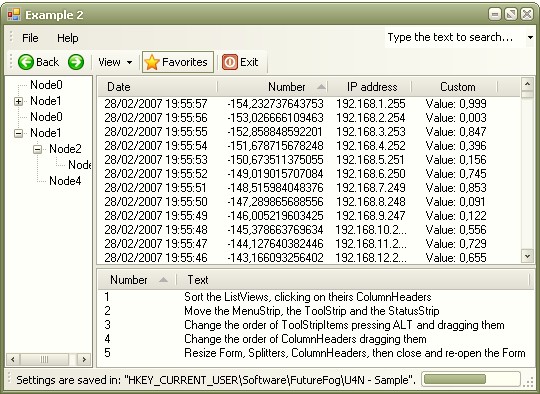
Task: Click the green Back arrow icon
Action: (26, 62)
